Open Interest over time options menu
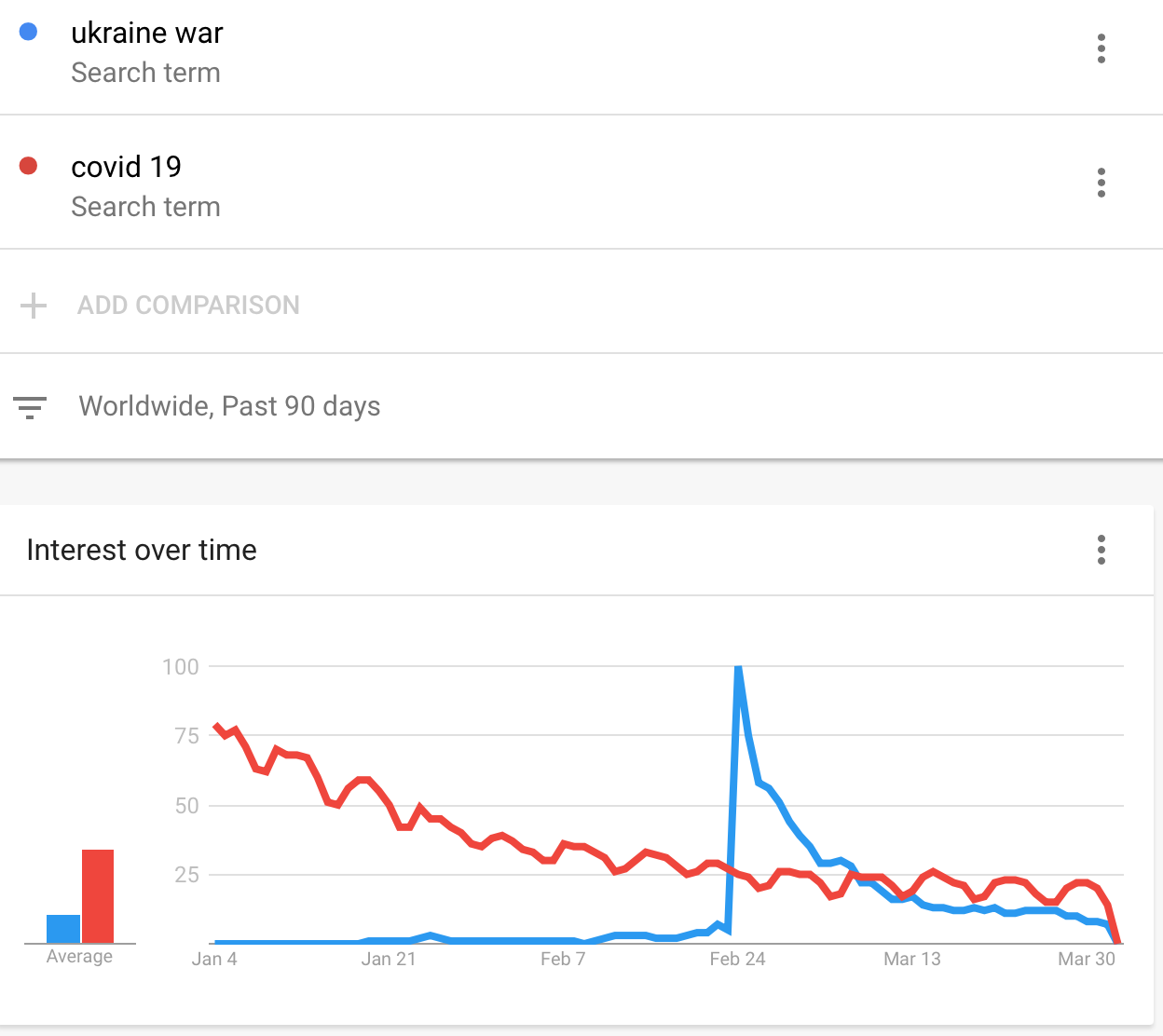Image resolution: width=1163 pixels, height=1036 pixels. pyautogui.click(x=1101, y=550)
